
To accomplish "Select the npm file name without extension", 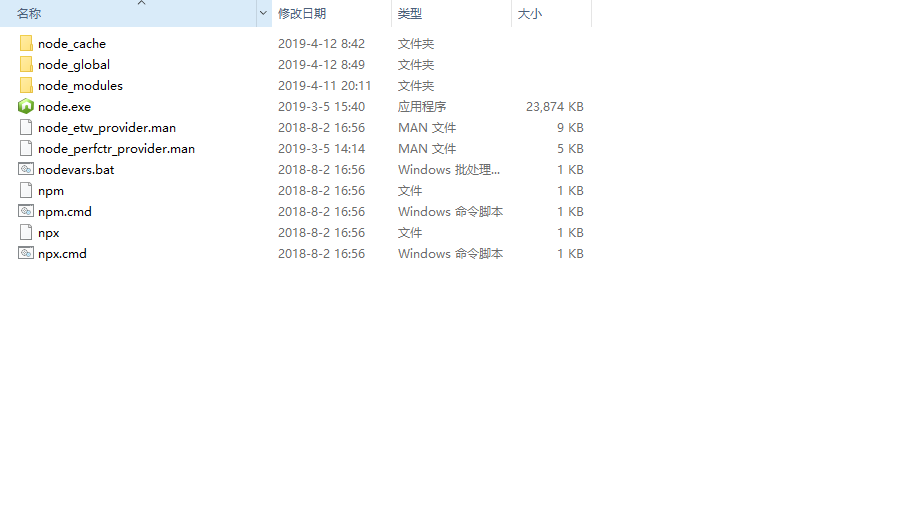I will pyautogui.click(x=51, y=191).
